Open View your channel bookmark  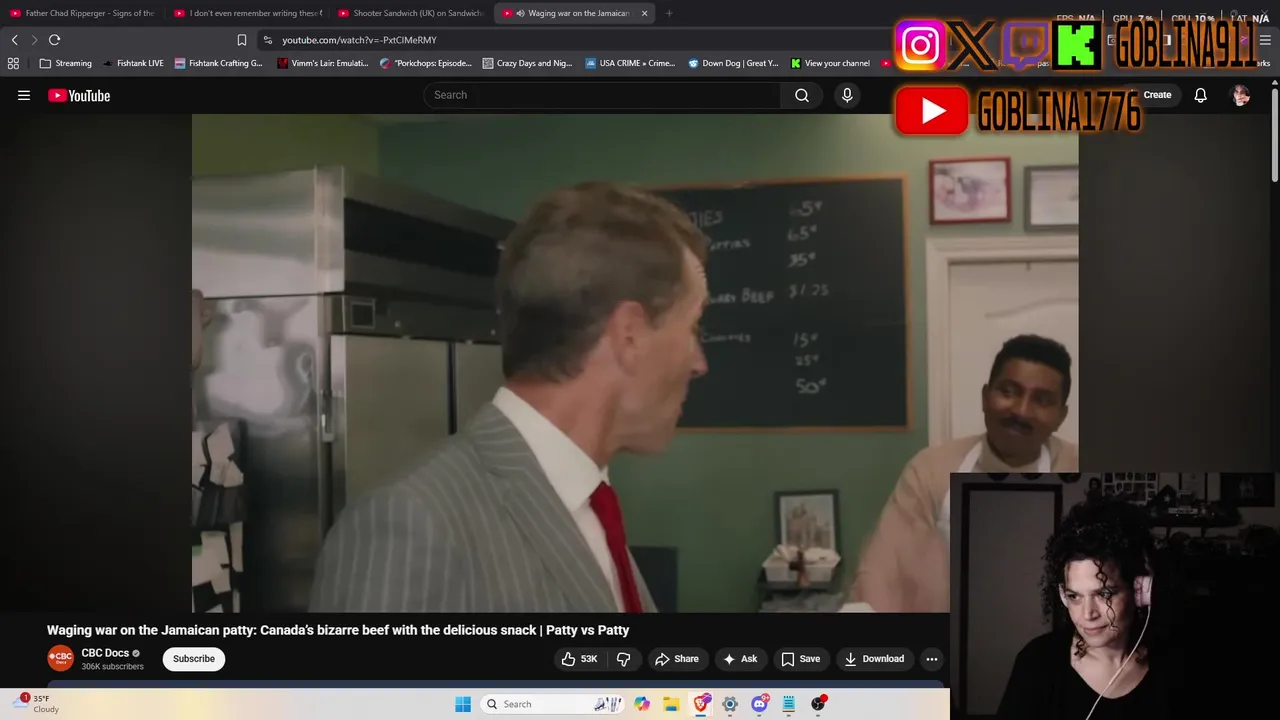tap(830, 63)
